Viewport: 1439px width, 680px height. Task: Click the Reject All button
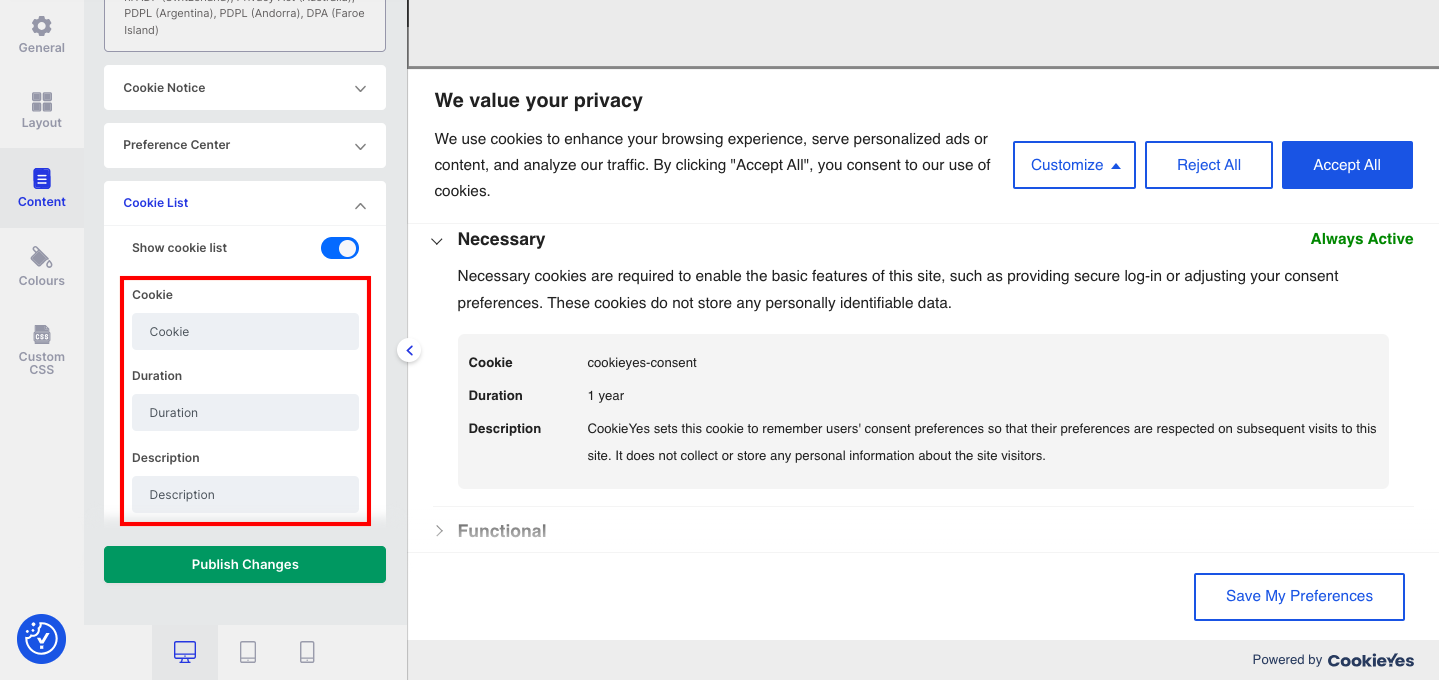1209,165
